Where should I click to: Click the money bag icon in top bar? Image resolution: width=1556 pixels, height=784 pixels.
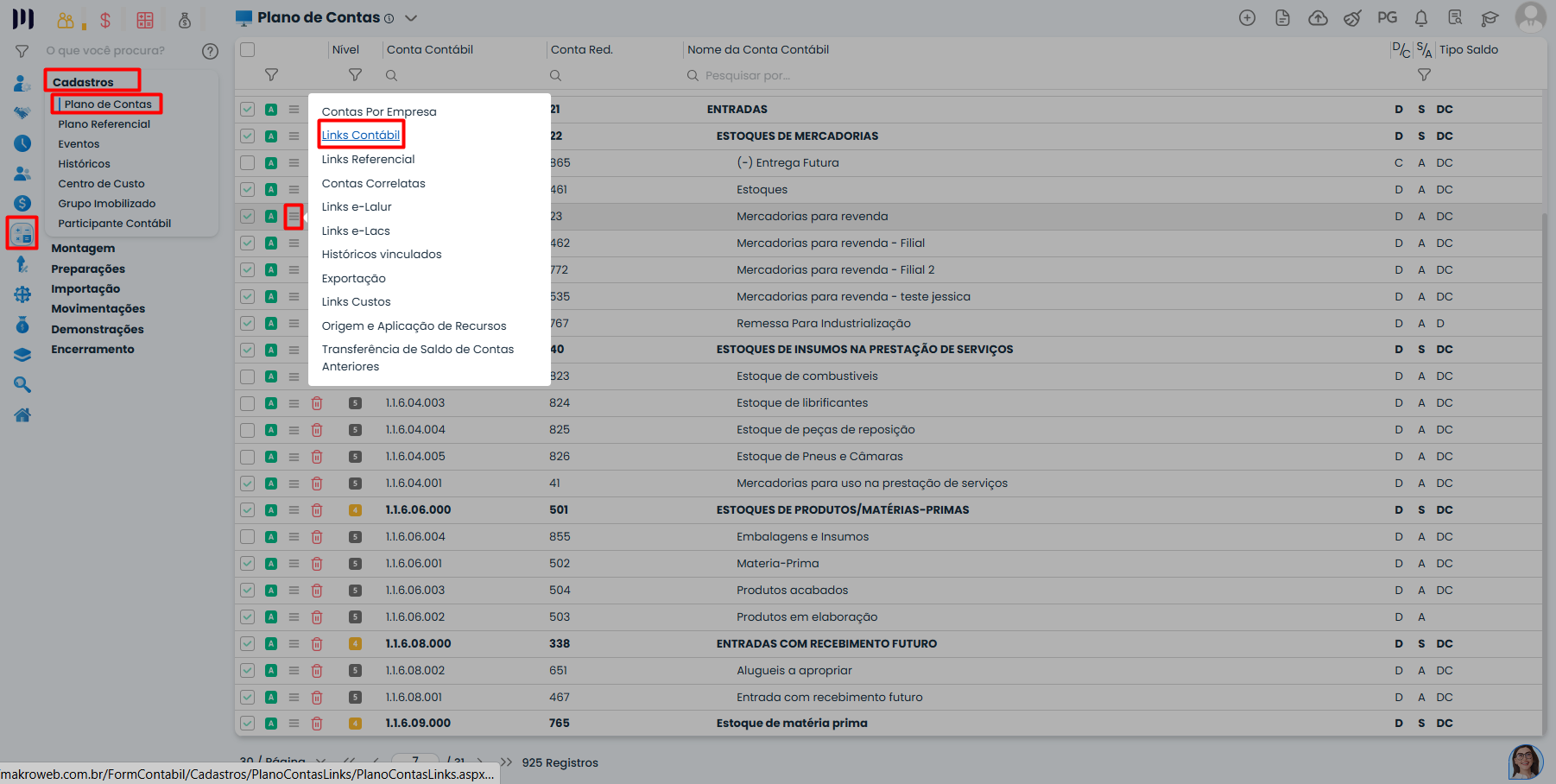click(x=185, y=20)
